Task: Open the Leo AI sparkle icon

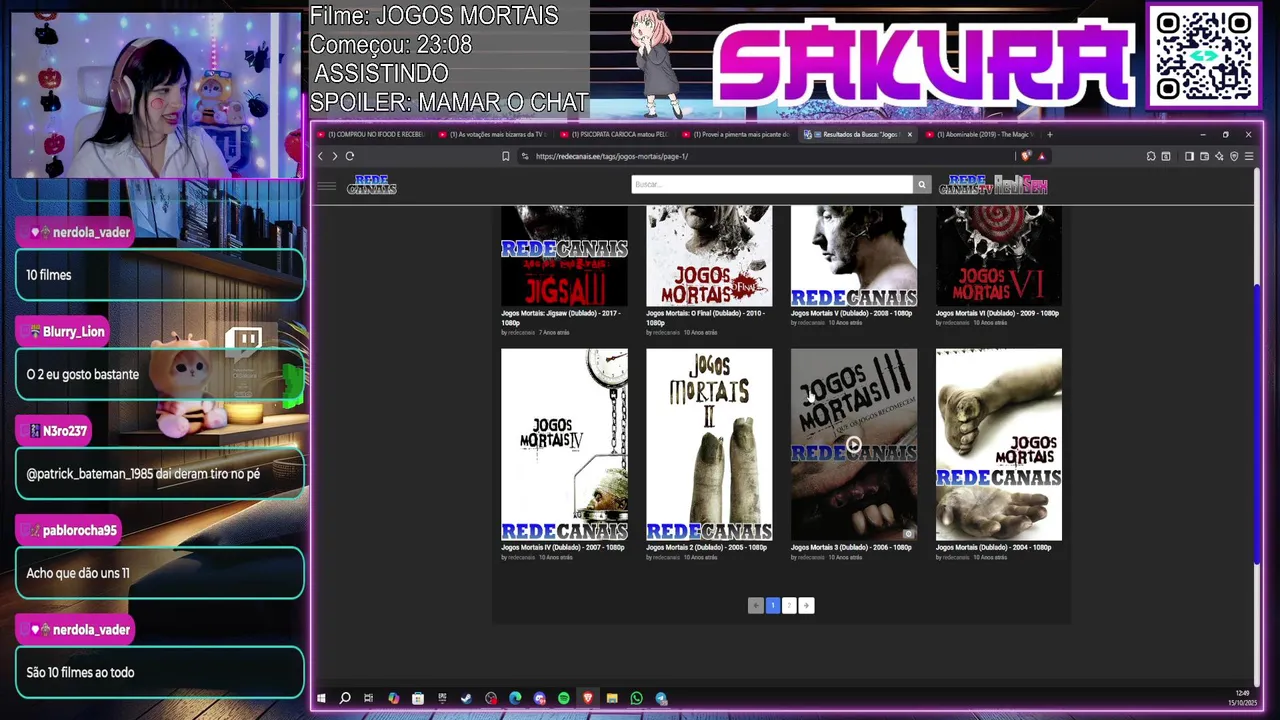Action: [x=1219, y=156]
